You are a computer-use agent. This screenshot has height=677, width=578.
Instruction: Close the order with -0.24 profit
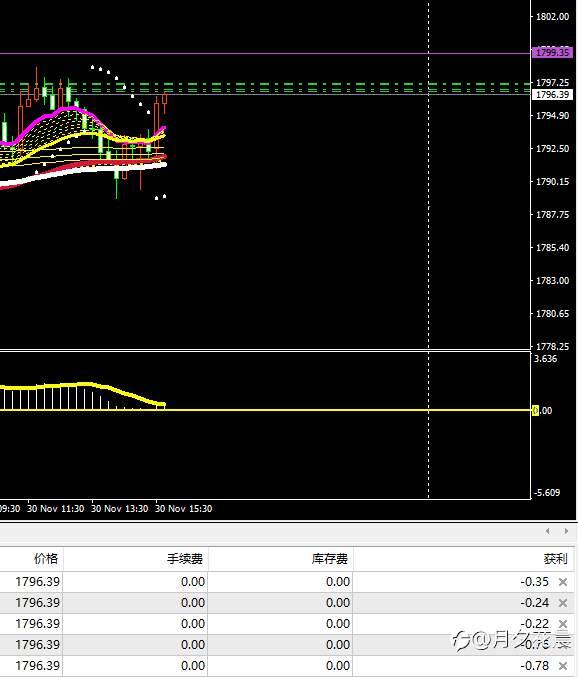(x=562, y=603)
